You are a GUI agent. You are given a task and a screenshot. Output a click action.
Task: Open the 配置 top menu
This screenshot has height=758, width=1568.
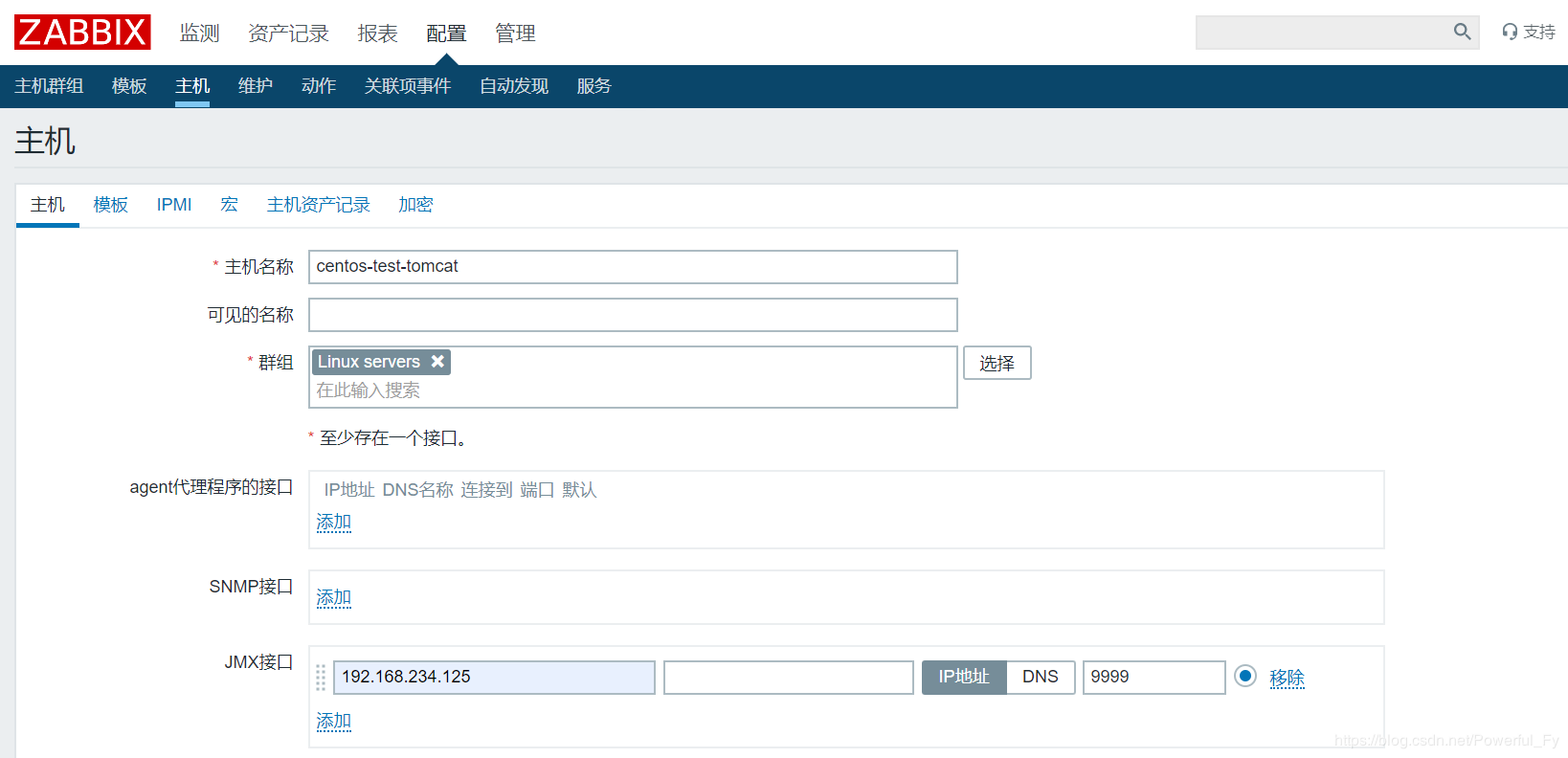point(446,33)
